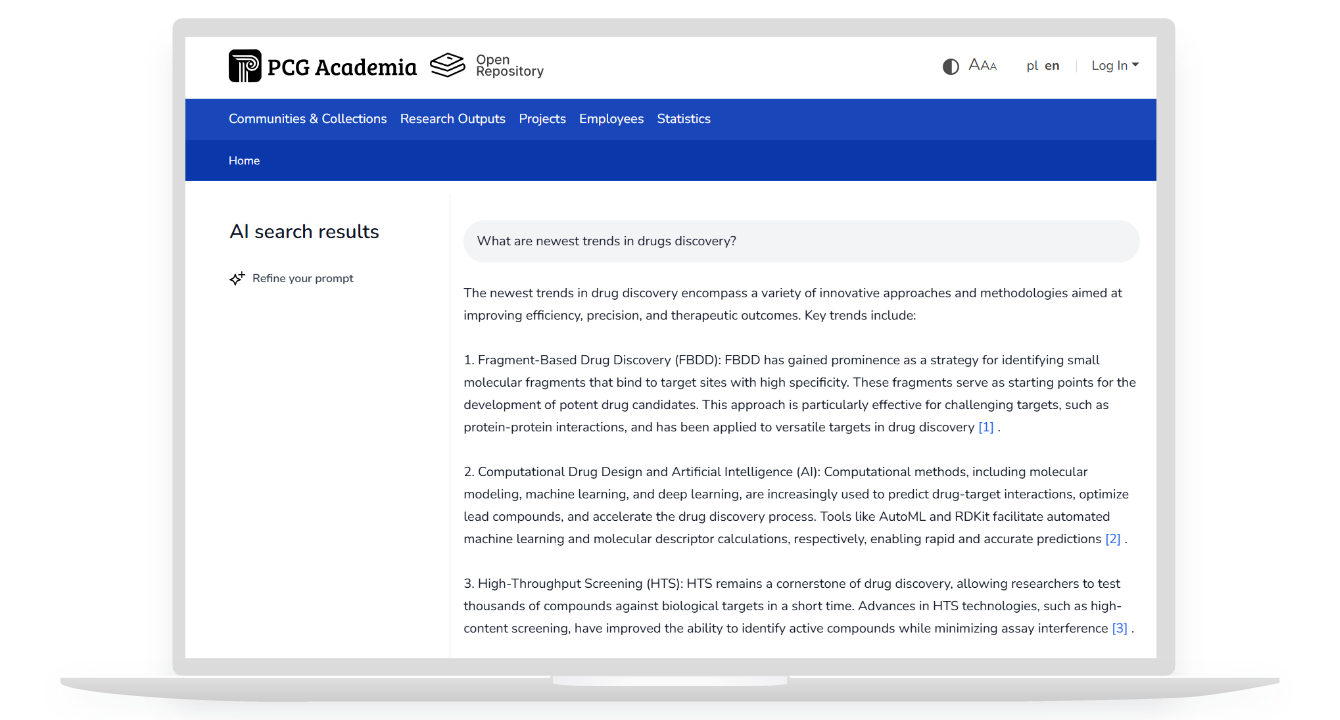
Task: Switch language to English (en)
Action: pyautogui.click(x=1052, y=66)
